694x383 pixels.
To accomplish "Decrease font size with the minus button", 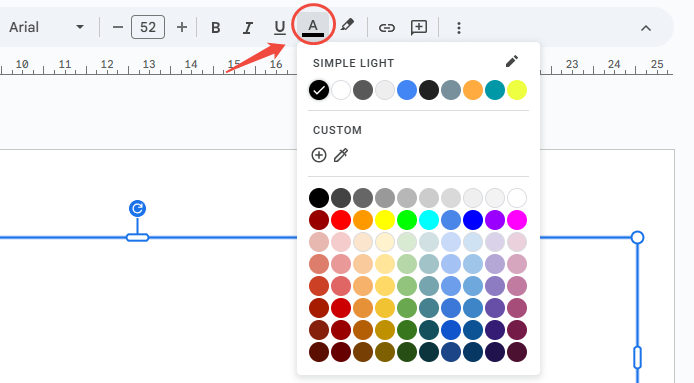I will point(118,27).
